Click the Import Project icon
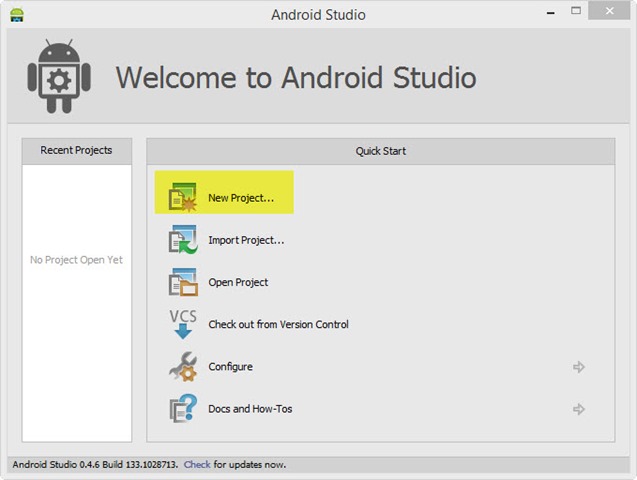 tap(183, 240)
